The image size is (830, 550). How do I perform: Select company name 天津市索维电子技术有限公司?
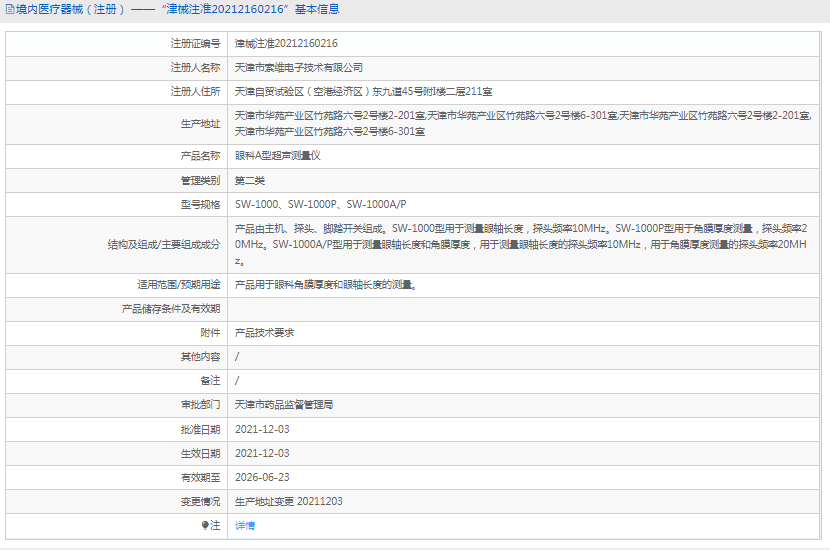[299, 68]
